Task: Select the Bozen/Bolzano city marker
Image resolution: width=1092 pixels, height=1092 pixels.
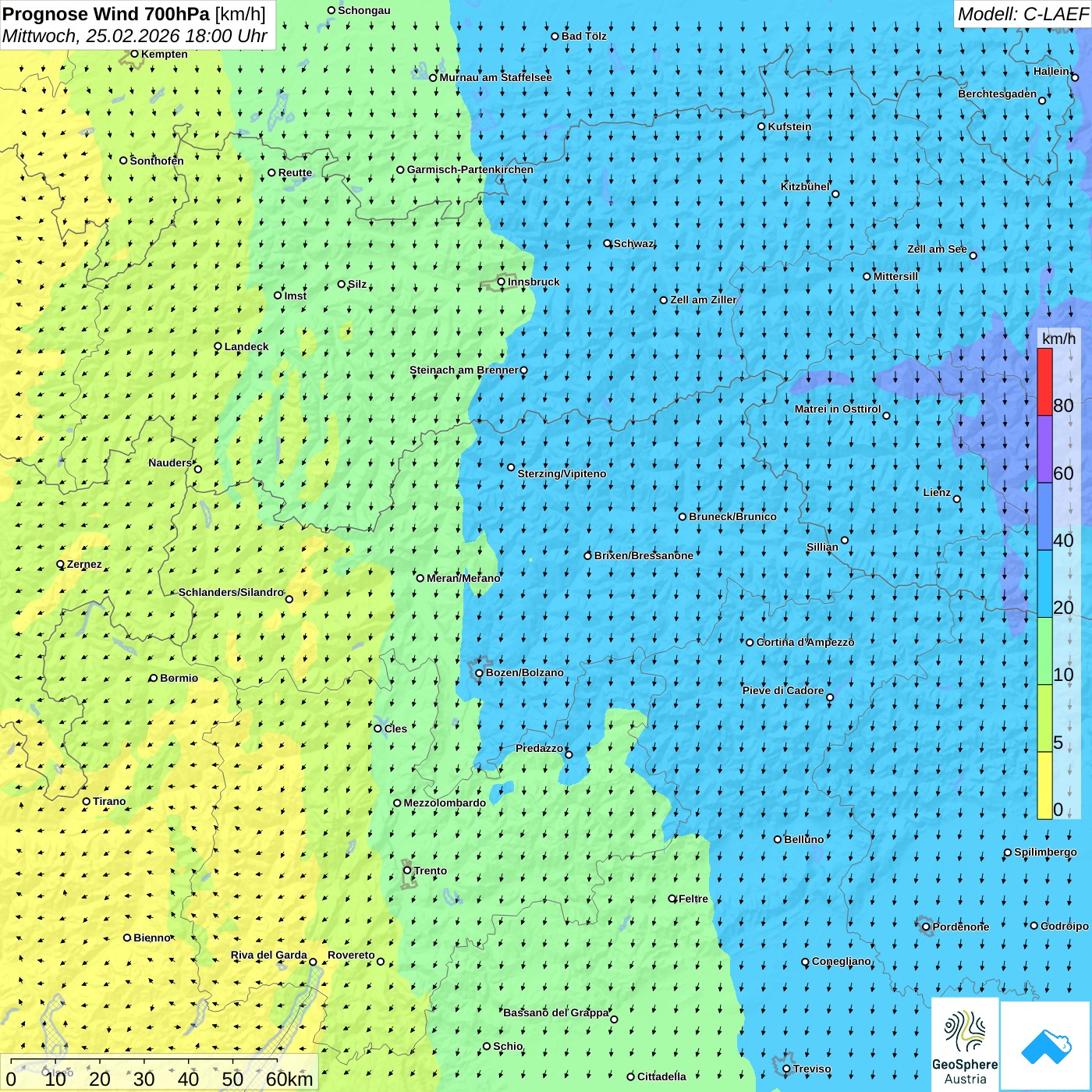Action: 480,673
